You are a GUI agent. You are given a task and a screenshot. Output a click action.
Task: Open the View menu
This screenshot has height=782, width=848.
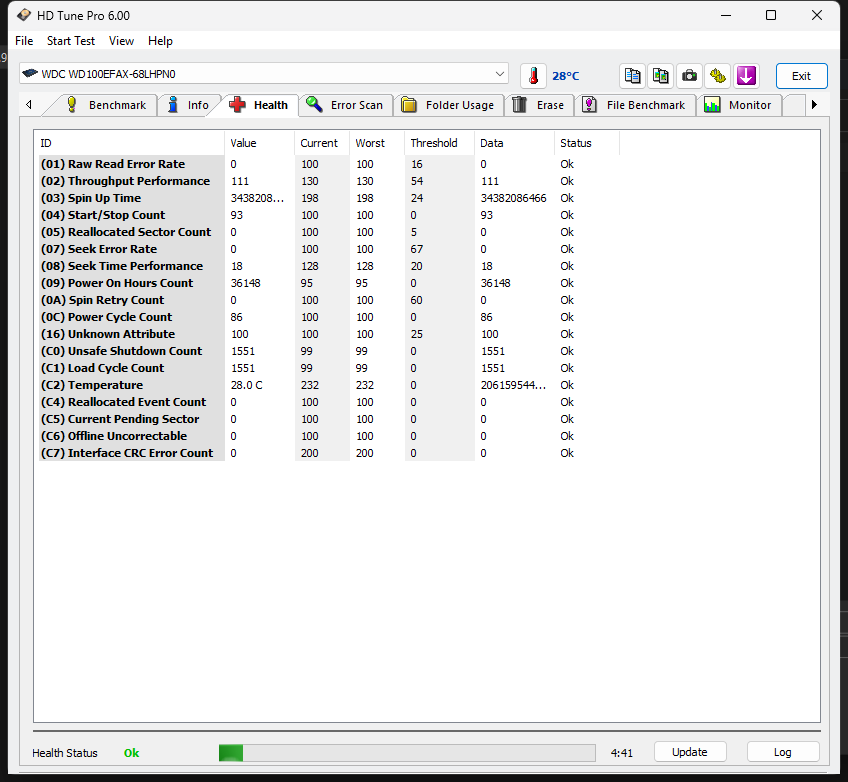click(x=121, y=41)
